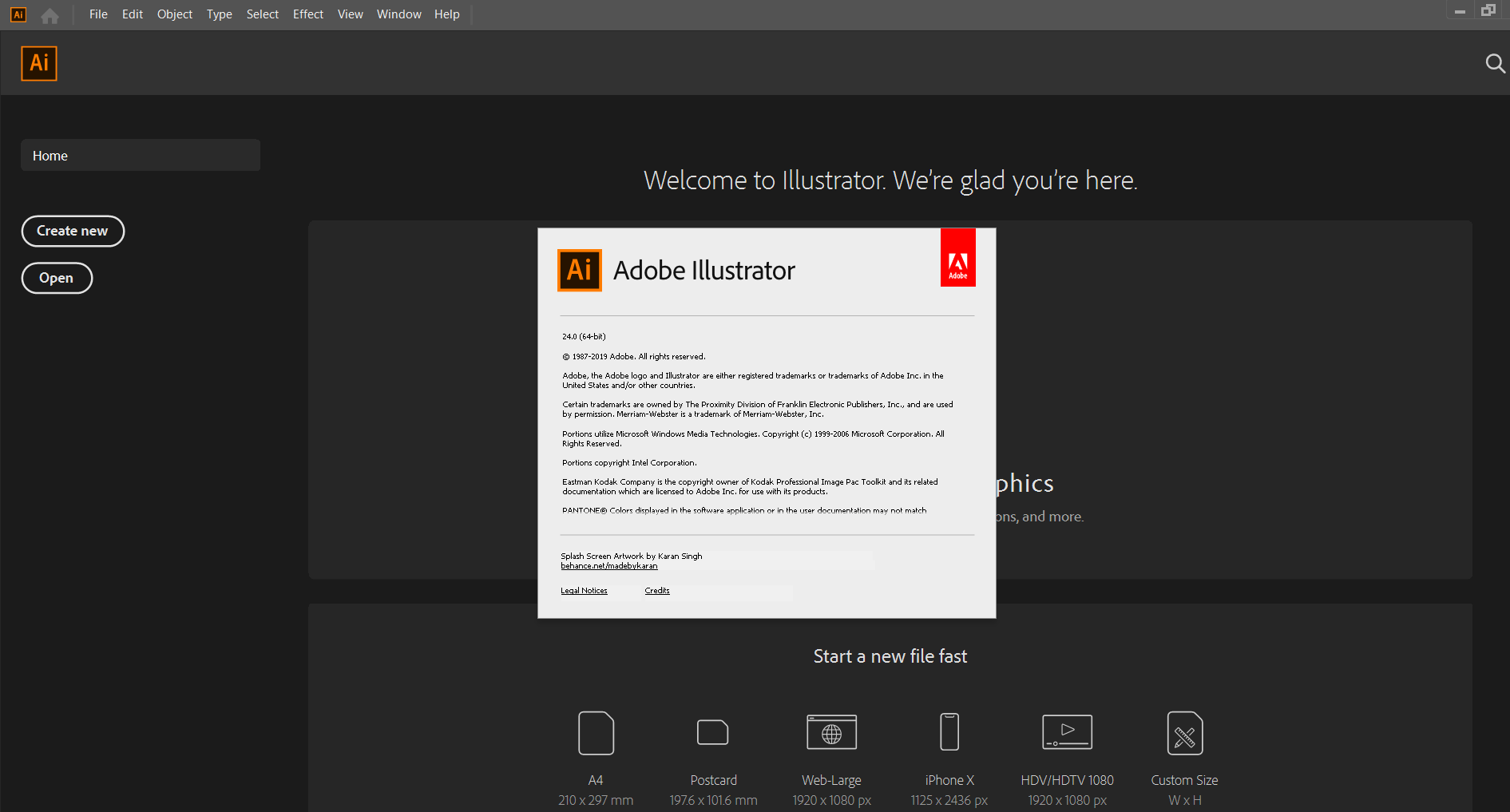Image resolution: width=1510 pixels, height=812 pixels.
Task: Open the Credits link
Action: pyautogui.click(x=657, y=591)
